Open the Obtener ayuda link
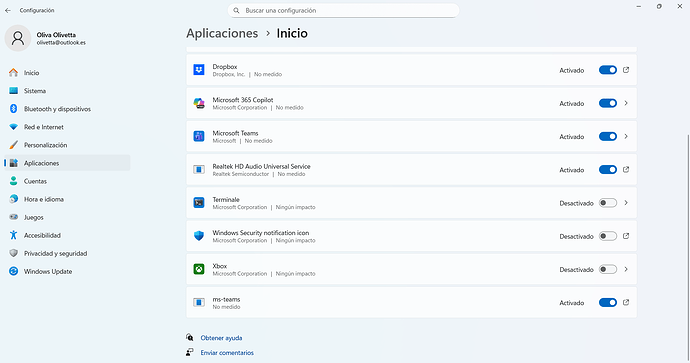Screen dimensions: 690x363 pos(221,338)
